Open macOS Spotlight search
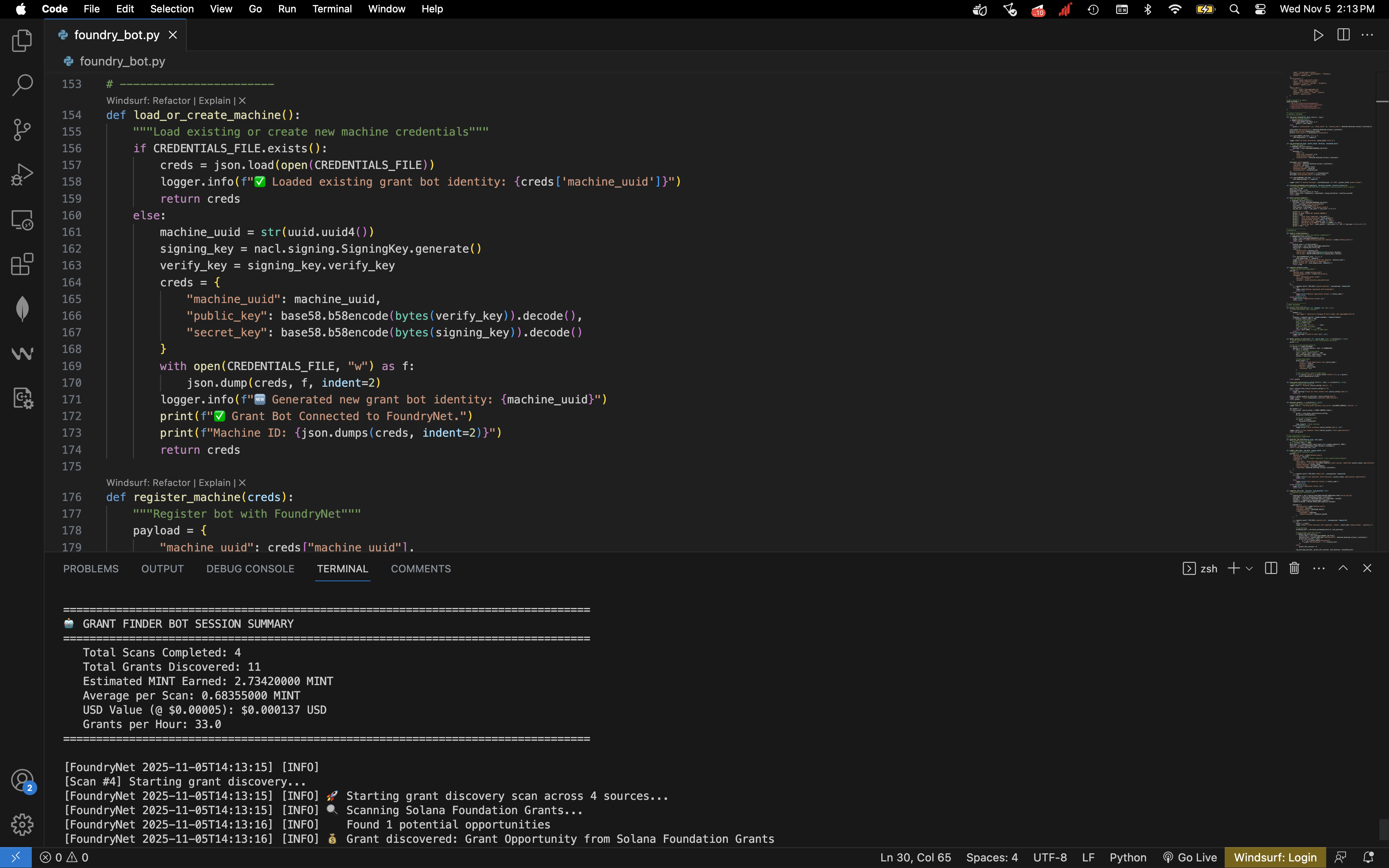 pyautogui.click(x=1234, y=9)
